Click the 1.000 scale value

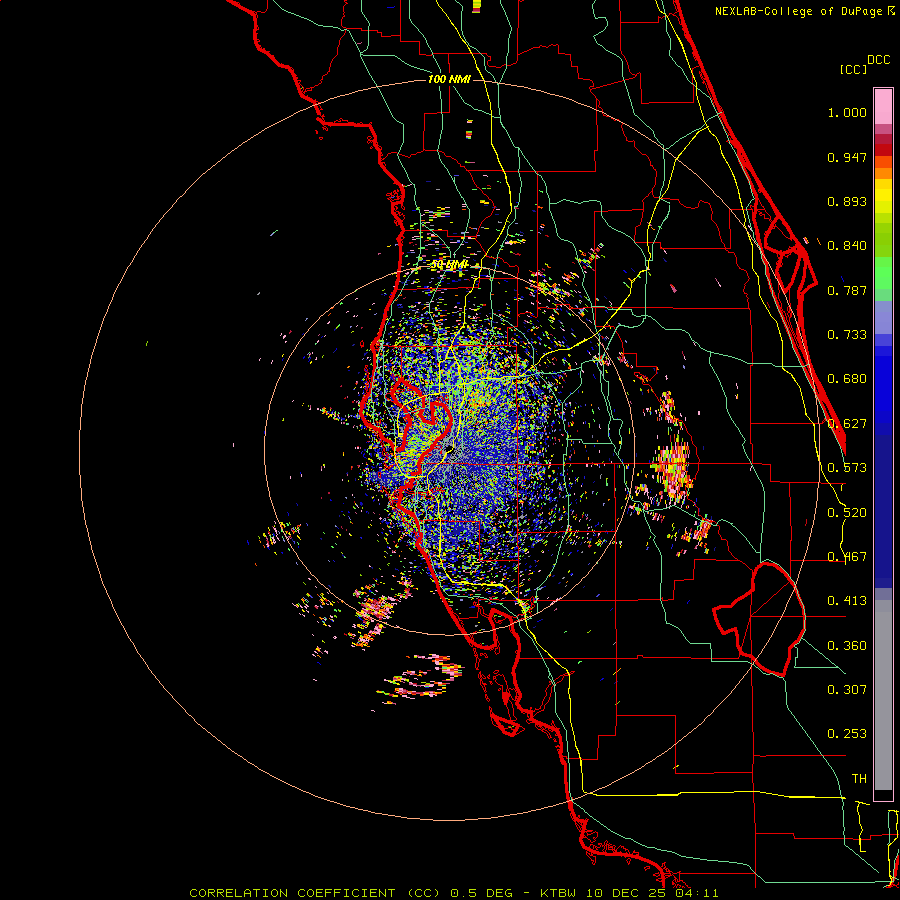coord(847,112)
